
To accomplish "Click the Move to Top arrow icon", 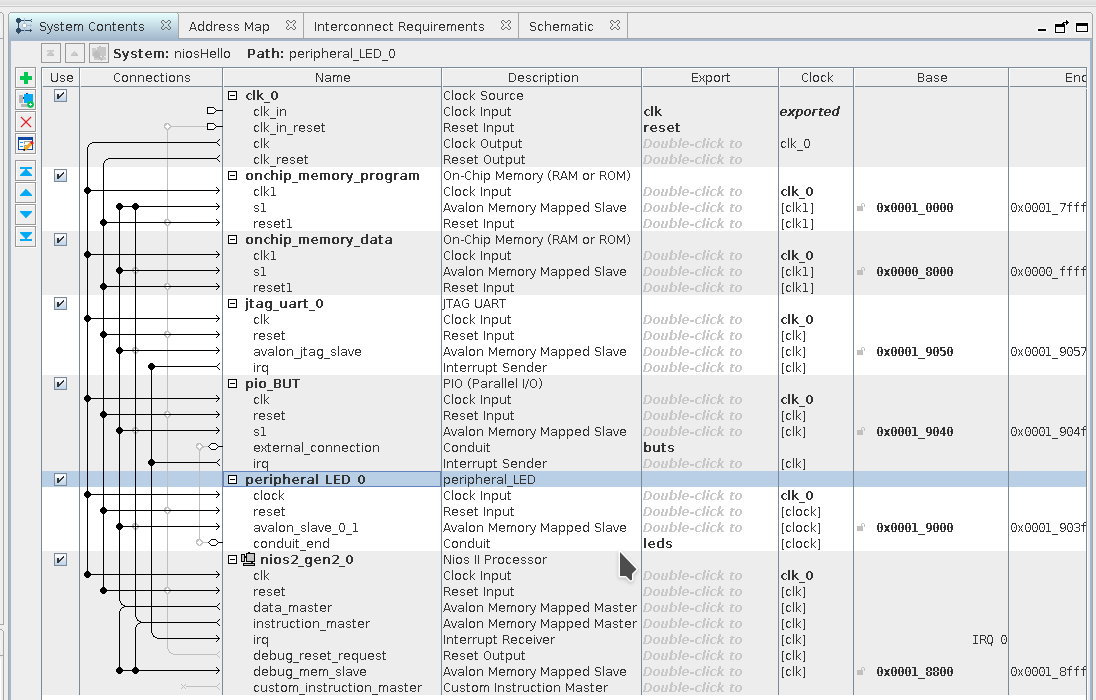I will pos(26,171).
